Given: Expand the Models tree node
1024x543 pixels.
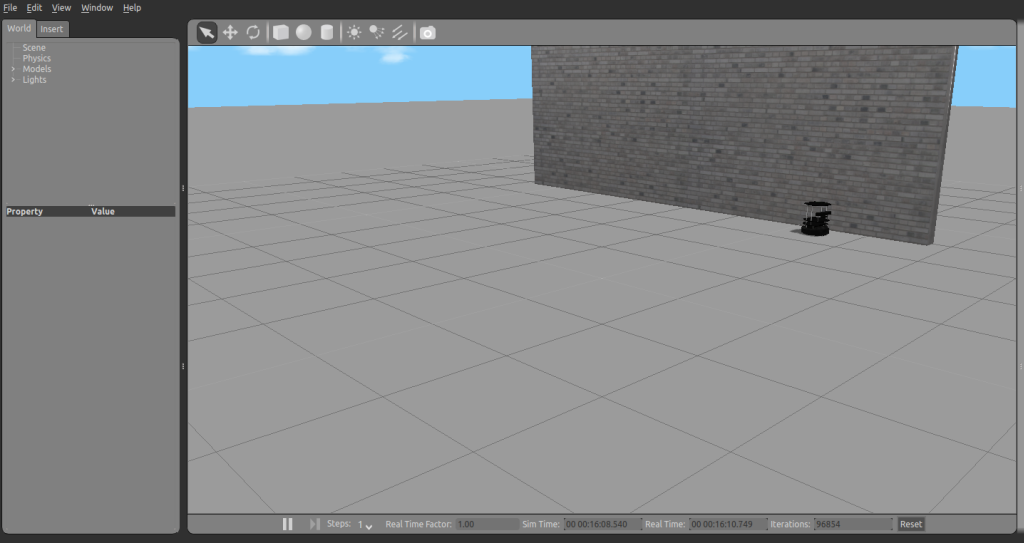Looking at the screenshot, I should pyautogui.click(x=13, y=69).
